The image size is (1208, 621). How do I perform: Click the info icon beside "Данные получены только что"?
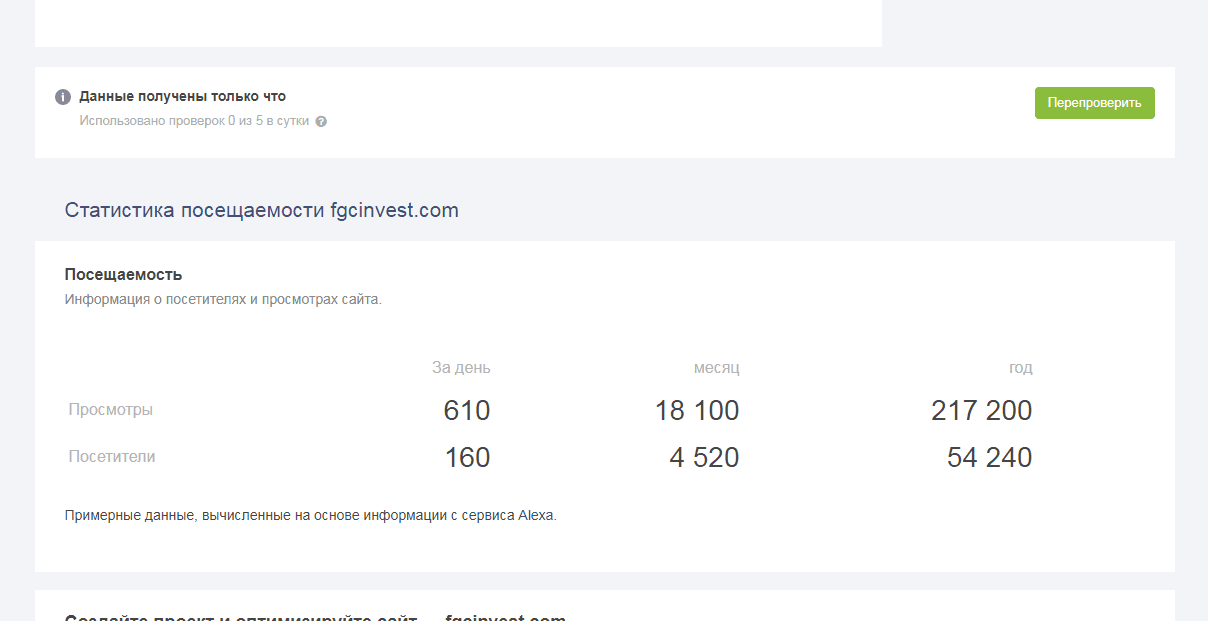pyautogui.click(x=63, y=97)
